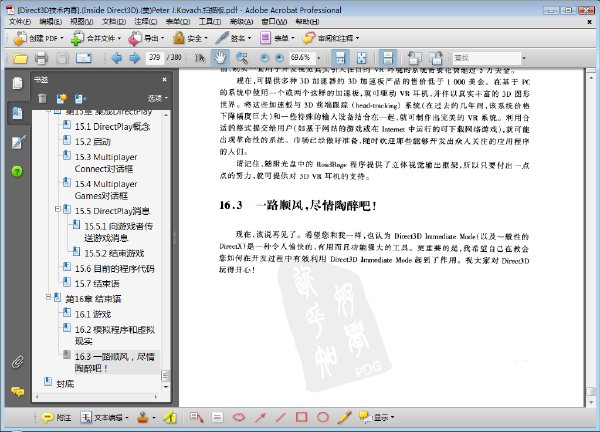
Task: Open the File (文件) menu
Action: tap(20, 22)
